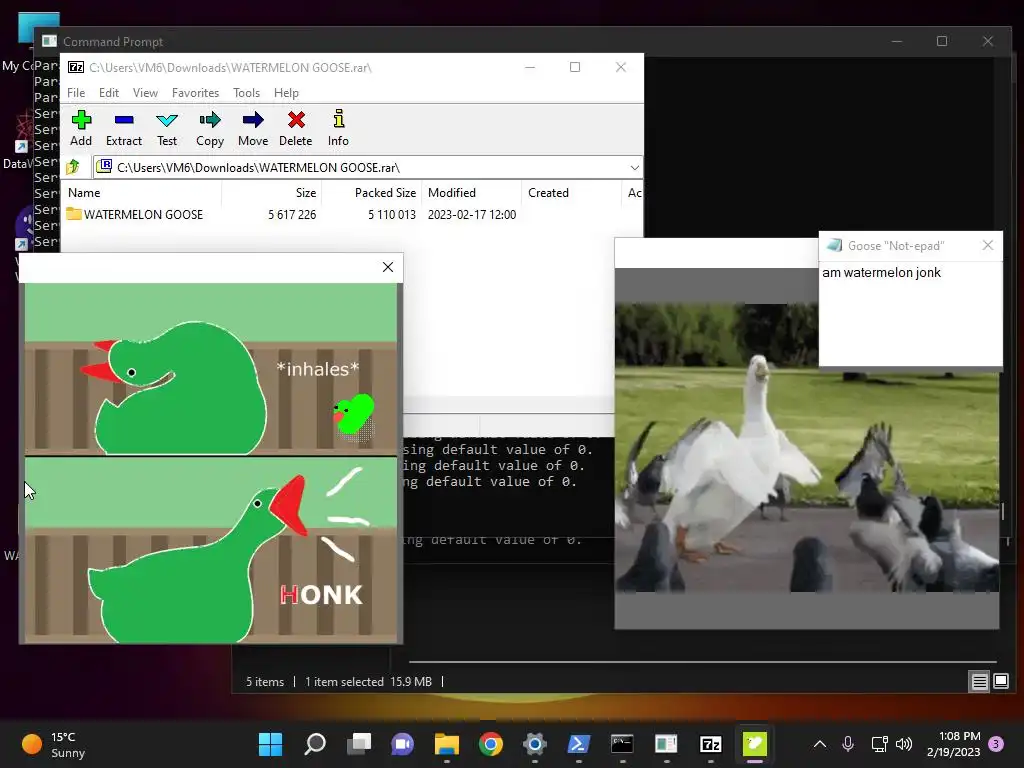
Task: Click the green goose honk comic image
Action: click(210, 462)
